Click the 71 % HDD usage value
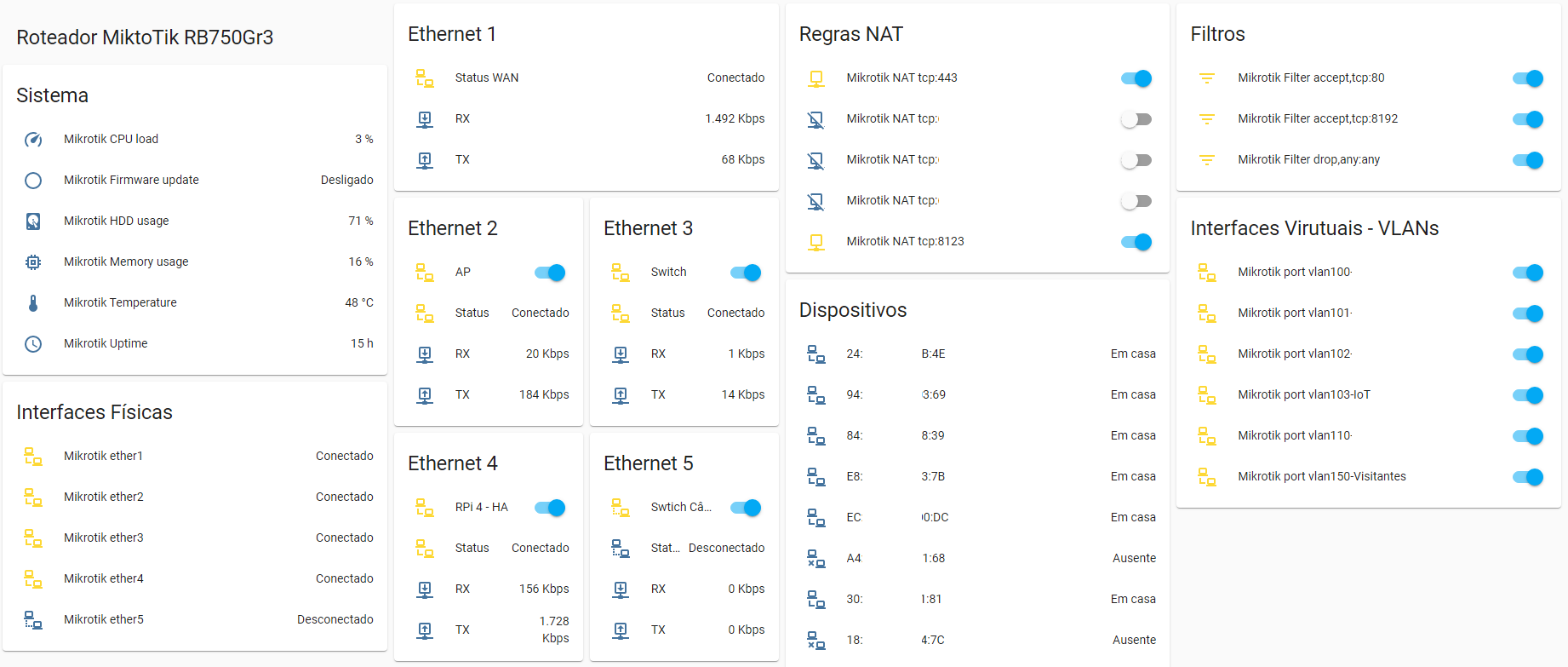1568x667 pixels. pos(361,221)
